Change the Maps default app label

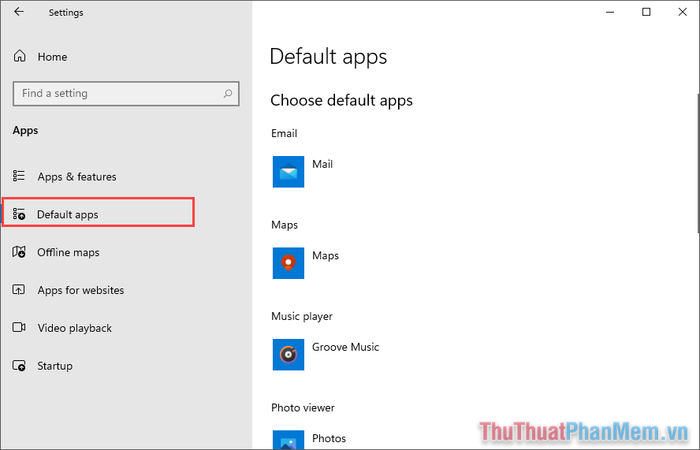click(325, 256)
